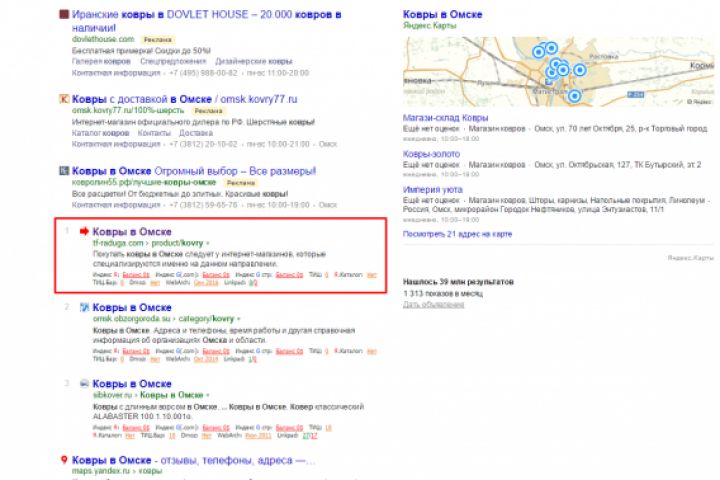Image resolution: width=720 pixels, height=480 pixels.
Task: Click the sibkover.ru result favicon
Action: (x=84, y=384)
